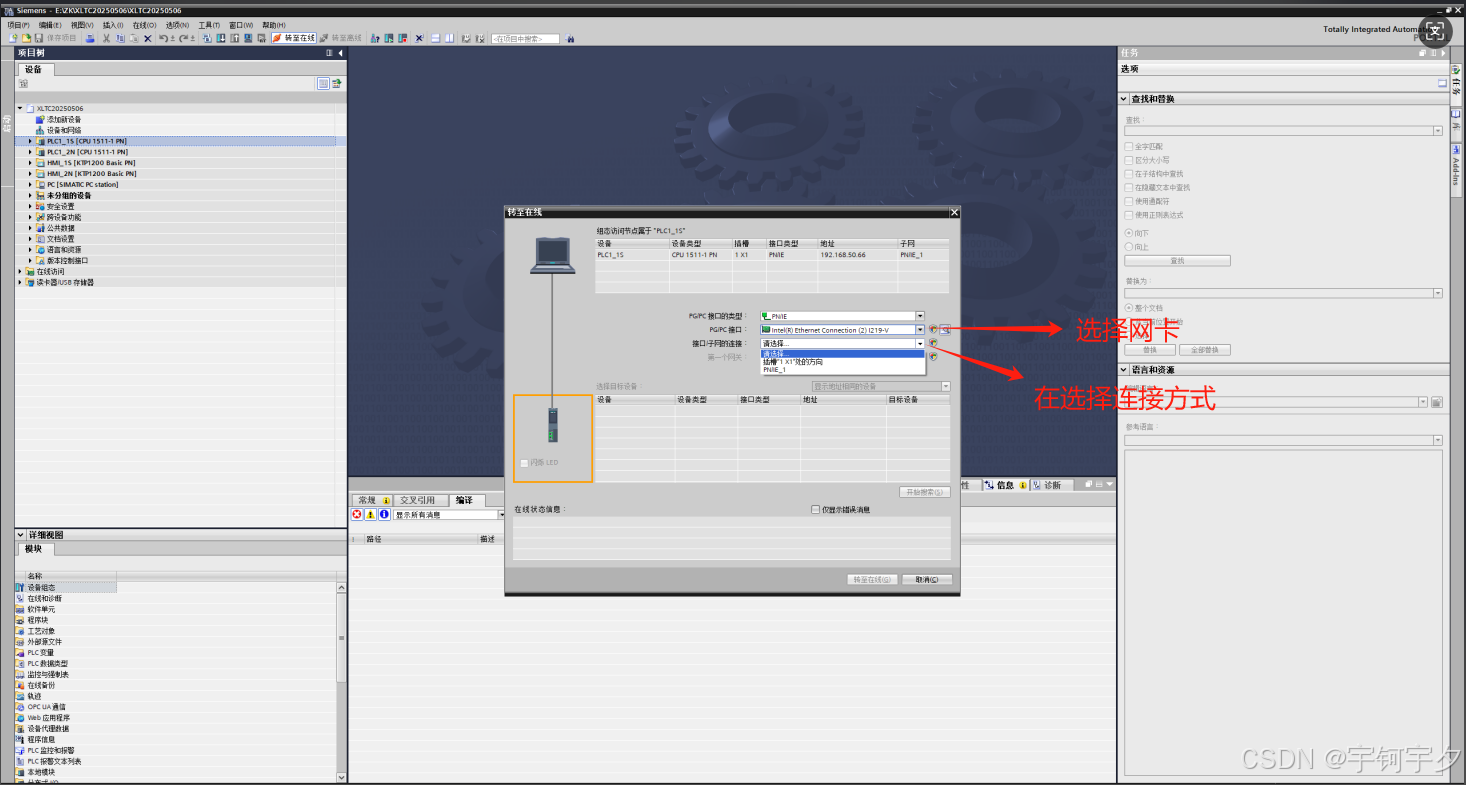Viewport: 1466px width, 785px height.
Task: Click the 转至在线 (Go online) toolbar button
Action: (x=294, y=38)
